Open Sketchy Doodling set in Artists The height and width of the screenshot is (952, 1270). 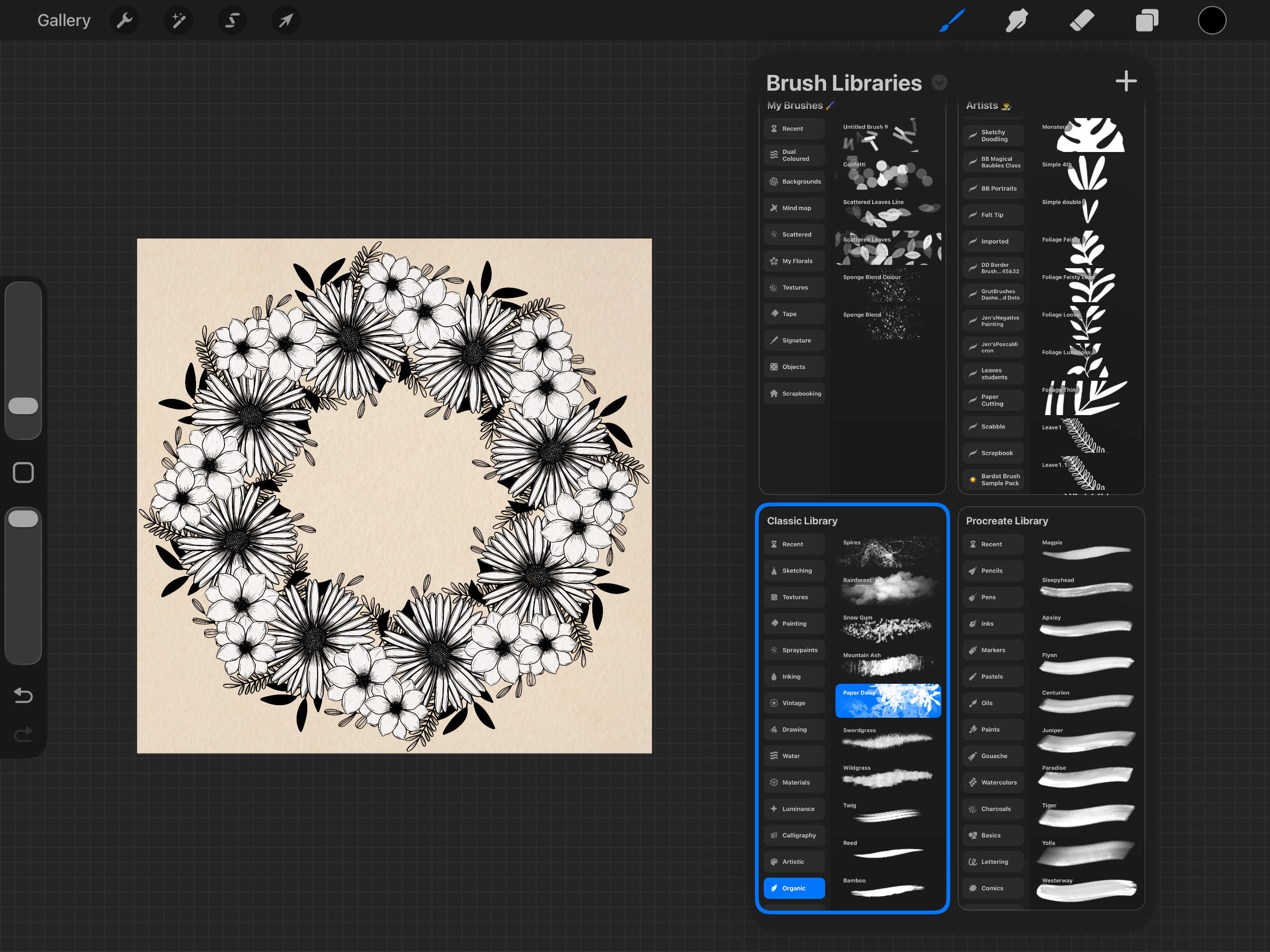click(993, 136)
